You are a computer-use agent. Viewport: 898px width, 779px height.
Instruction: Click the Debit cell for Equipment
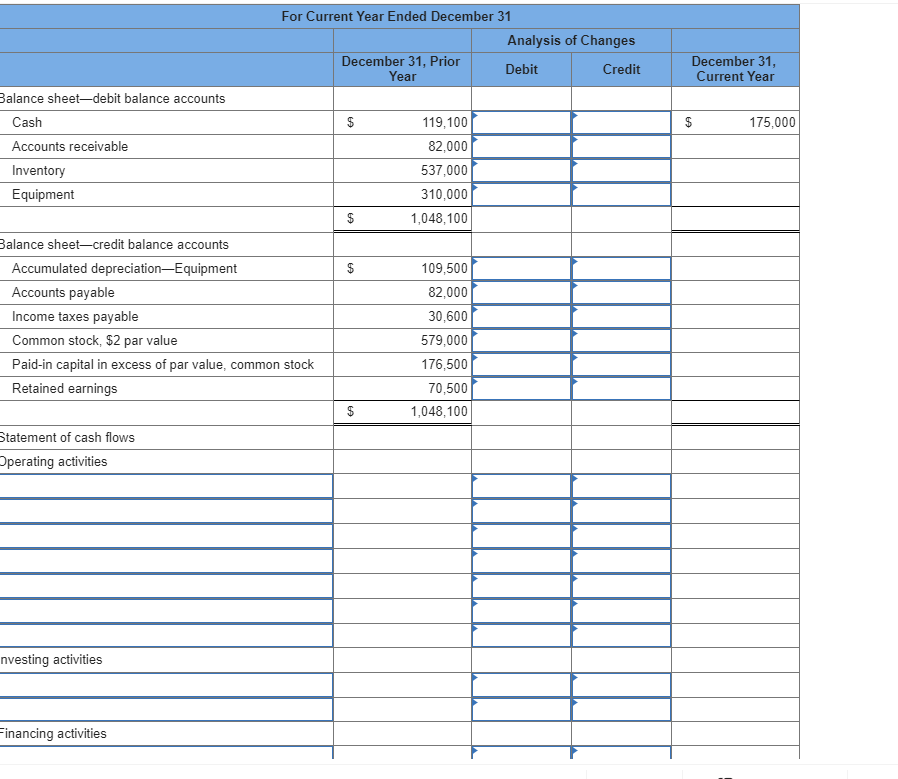[x=521, y=194]
